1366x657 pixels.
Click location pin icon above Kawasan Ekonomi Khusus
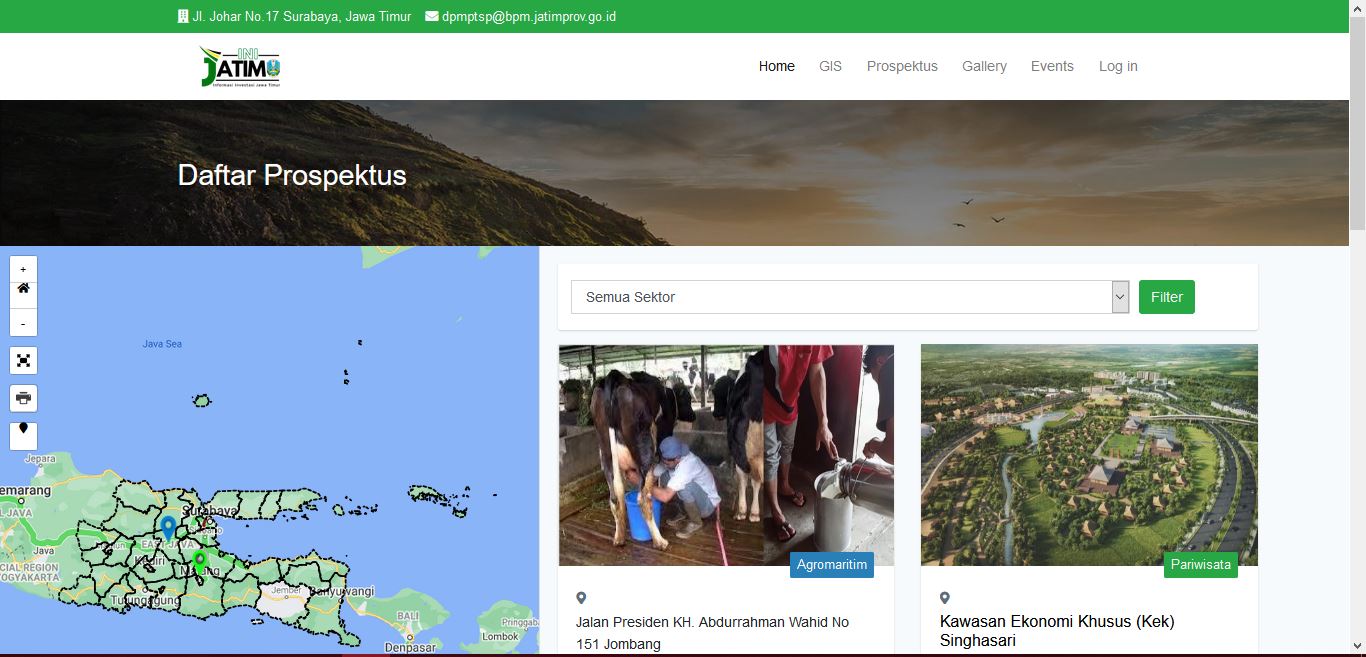(x=945, y=598)
